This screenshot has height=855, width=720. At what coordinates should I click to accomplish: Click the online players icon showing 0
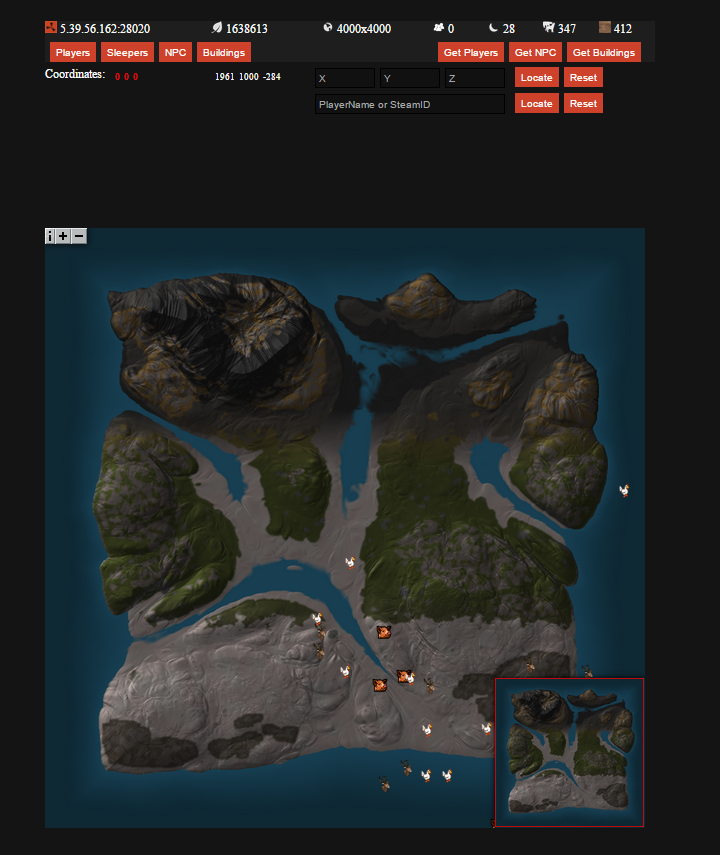tap(439, 27)
